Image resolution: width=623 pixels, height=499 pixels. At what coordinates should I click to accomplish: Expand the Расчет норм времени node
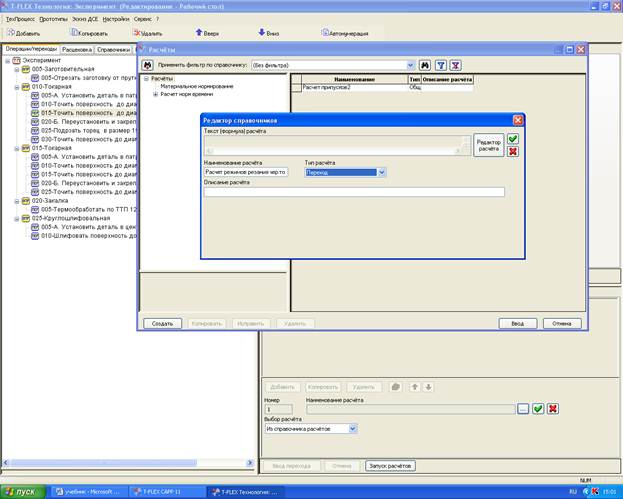[x=155, y=94]
